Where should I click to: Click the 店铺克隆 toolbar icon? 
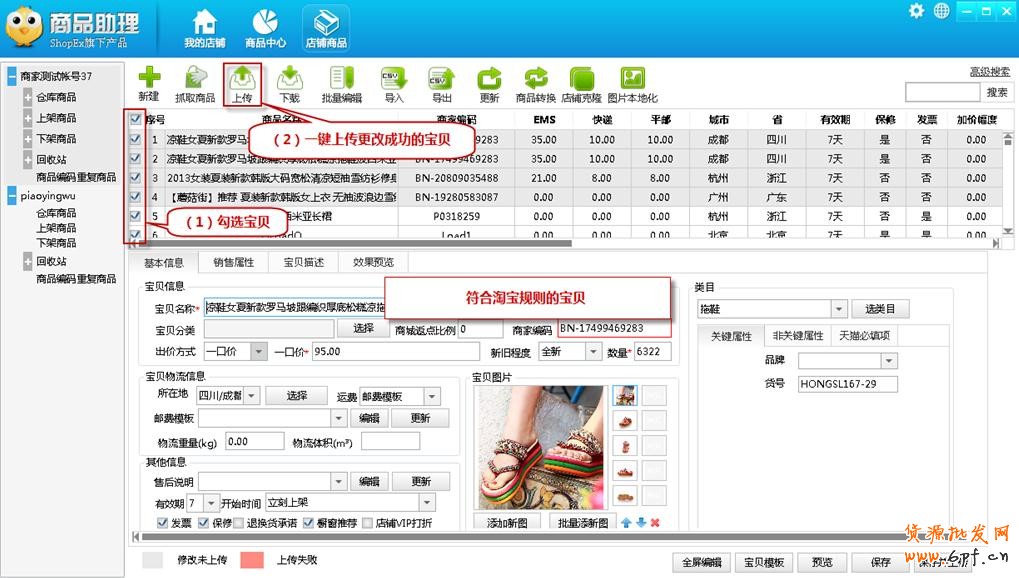581,82
